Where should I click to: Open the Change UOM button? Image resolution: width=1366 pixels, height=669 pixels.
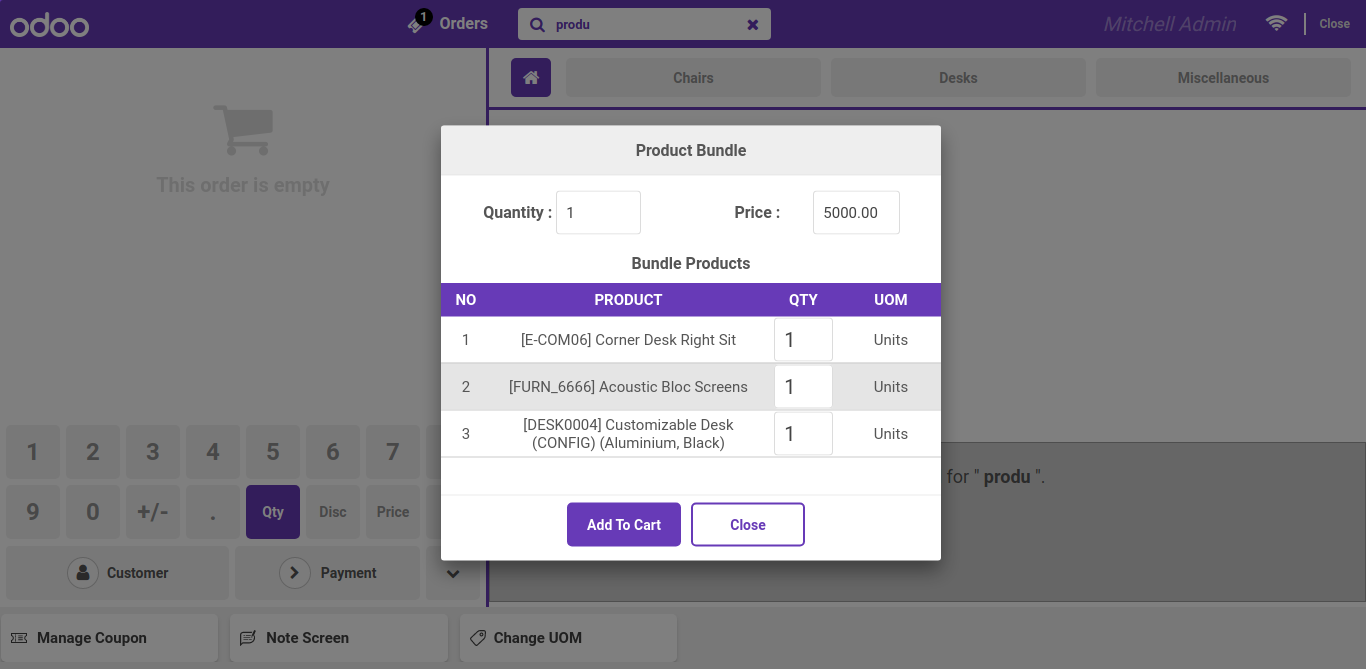(568, 638)
